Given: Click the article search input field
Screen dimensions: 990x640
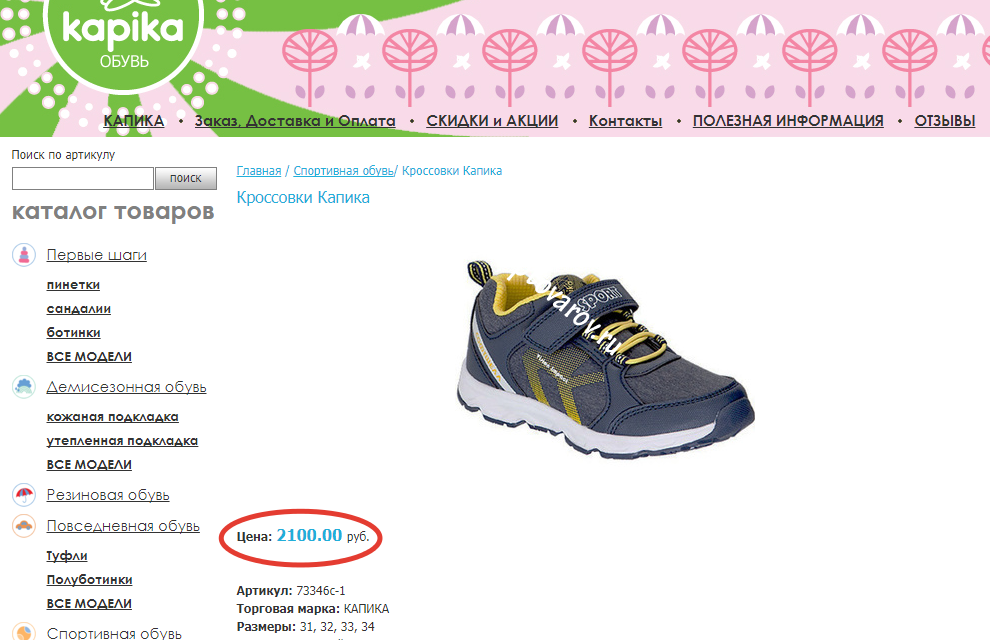Looking at the screenshot, I should pyautogui.click(x=83, y=179).
